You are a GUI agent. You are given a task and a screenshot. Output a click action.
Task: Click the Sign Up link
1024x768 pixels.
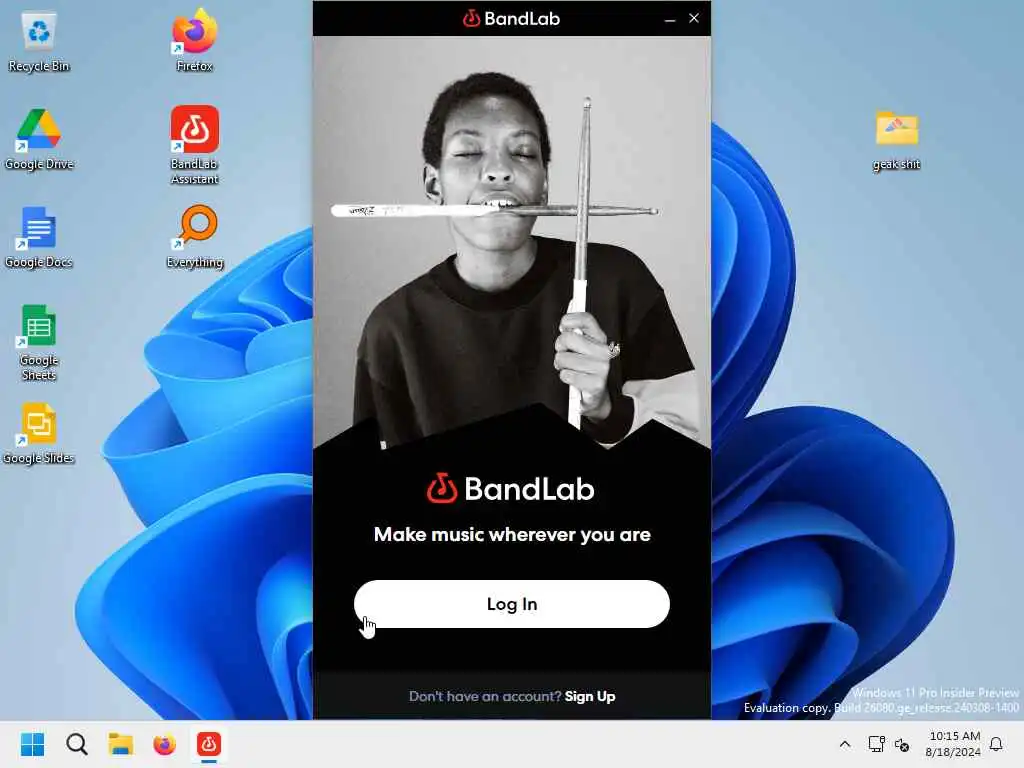590,696
